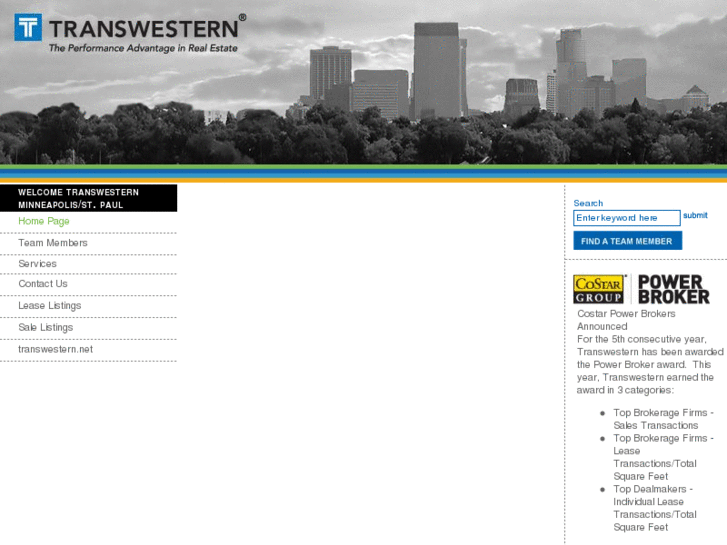Image resolution: width=727 pixels, height=545 pixels.
Task: Click 'Top Brokerage Firms - Sales Transactions' bullet
Action: click(663, 419)
